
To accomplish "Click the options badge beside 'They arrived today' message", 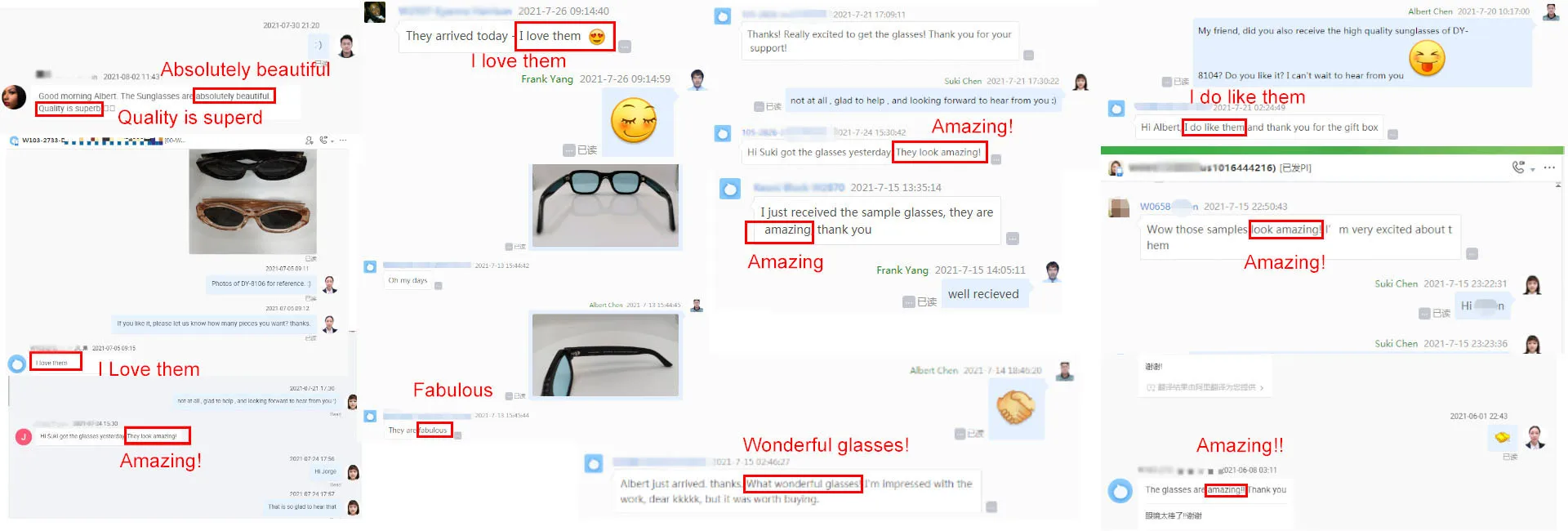I will tap(625, 47).
